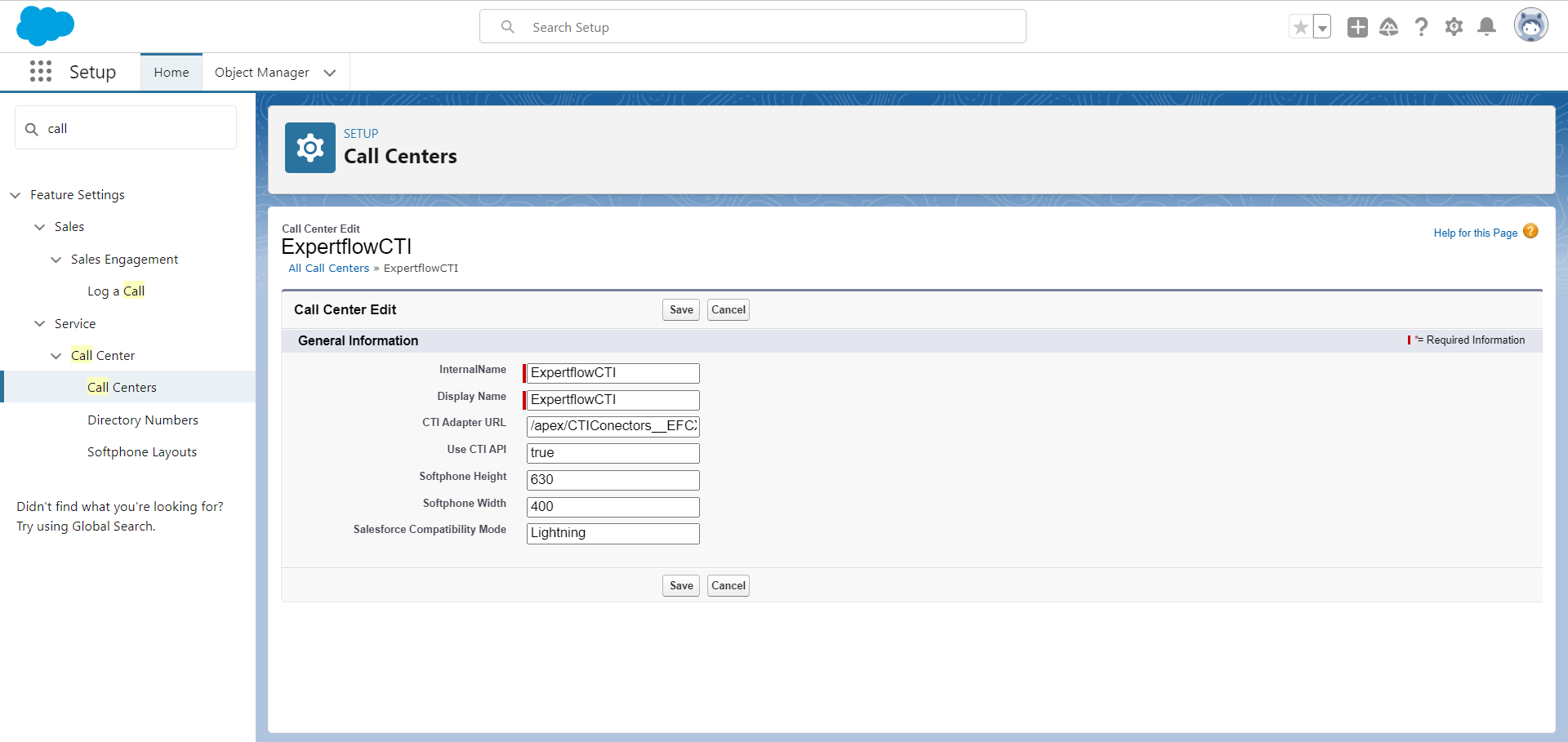Collapse the Feature Settings section
The height and width of the screenshot is (742, 1568).
[16, 195]
